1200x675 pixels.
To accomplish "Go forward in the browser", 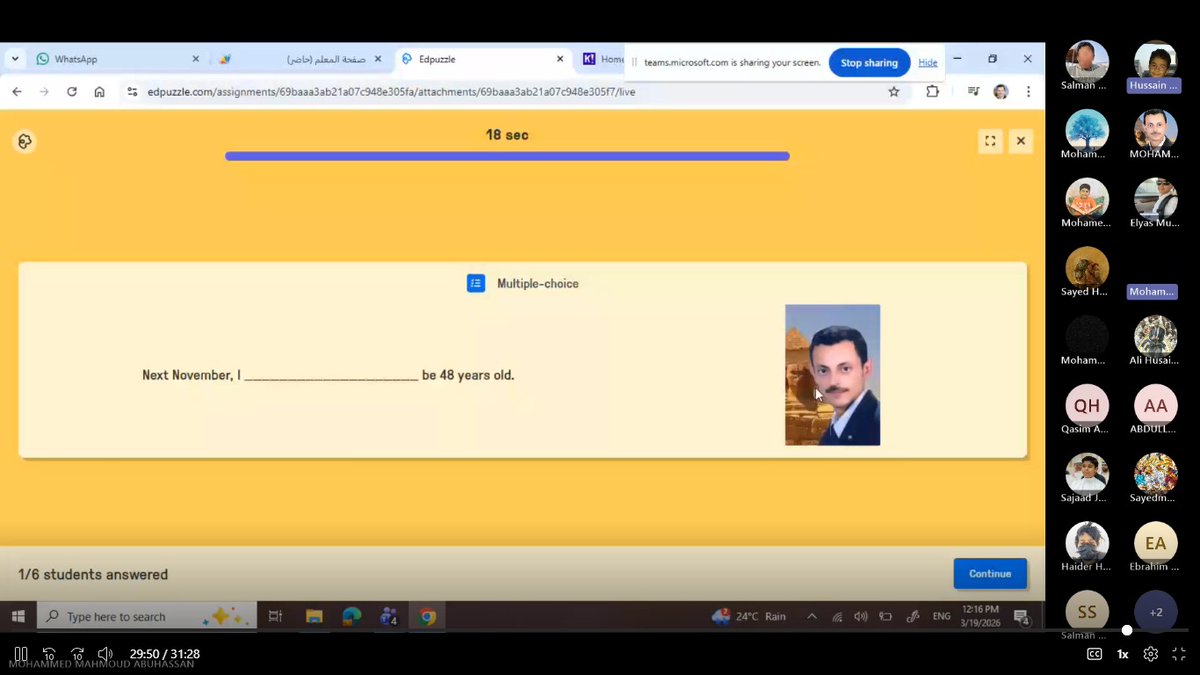I will pos(44,91).
